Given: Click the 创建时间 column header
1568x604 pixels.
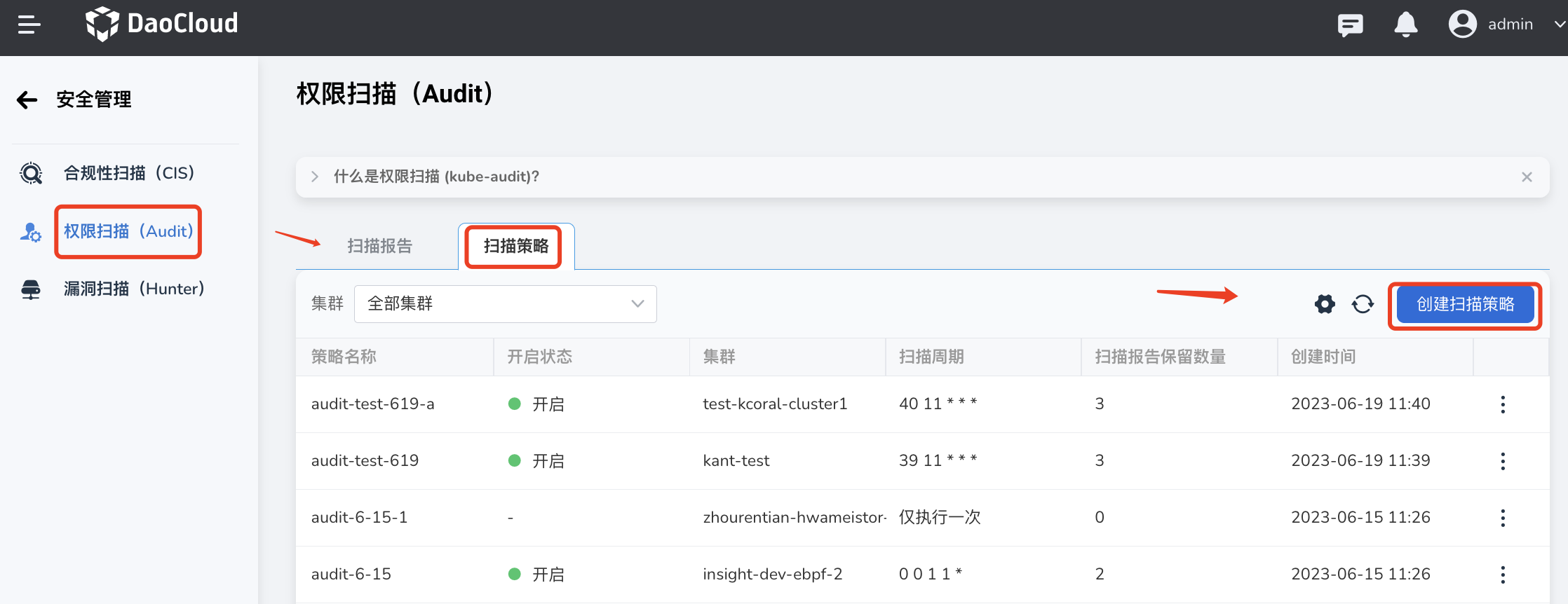Looking at the screenshot, I should [1323, 357].
